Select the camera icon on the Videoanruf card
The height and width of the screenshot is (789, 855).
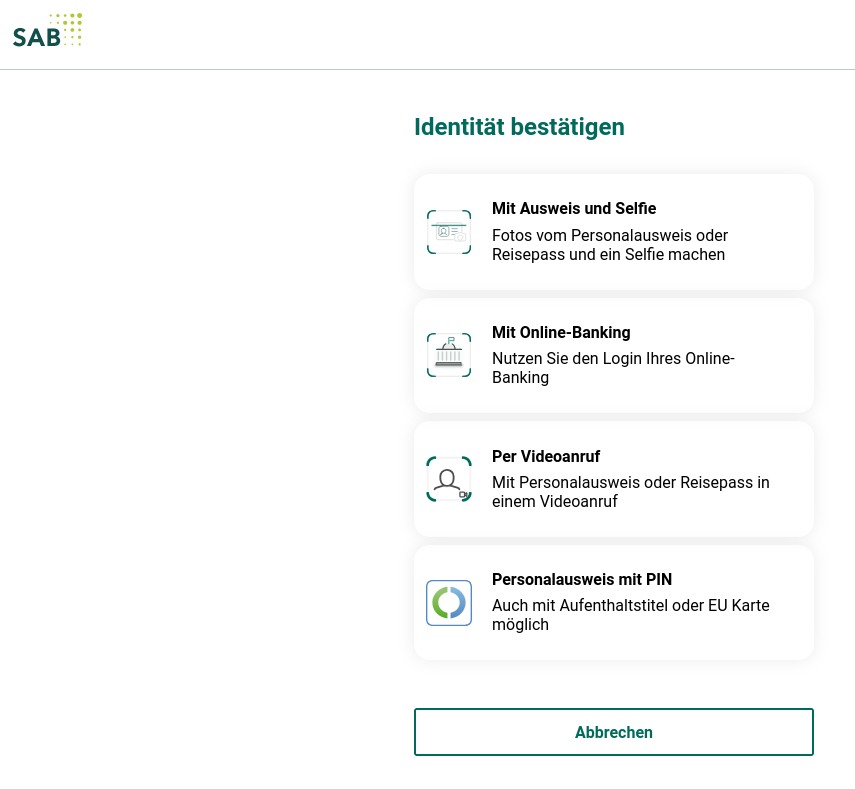(462, 493)
